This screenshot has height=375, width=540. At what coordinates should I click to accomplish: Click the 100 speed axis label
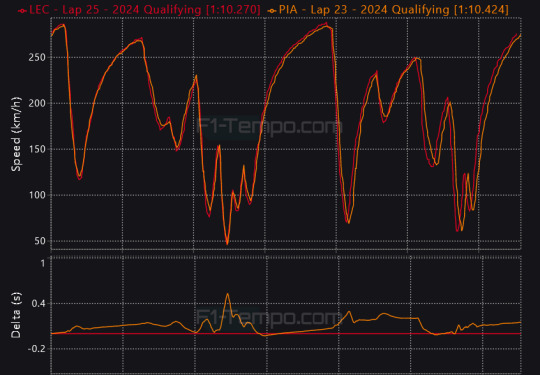pos(37,195)
